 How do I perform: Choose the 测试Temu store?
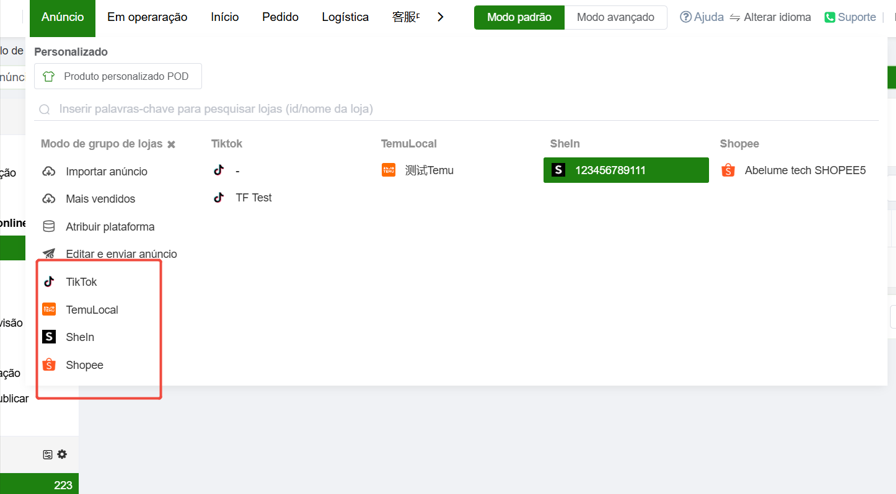point(428,171)
